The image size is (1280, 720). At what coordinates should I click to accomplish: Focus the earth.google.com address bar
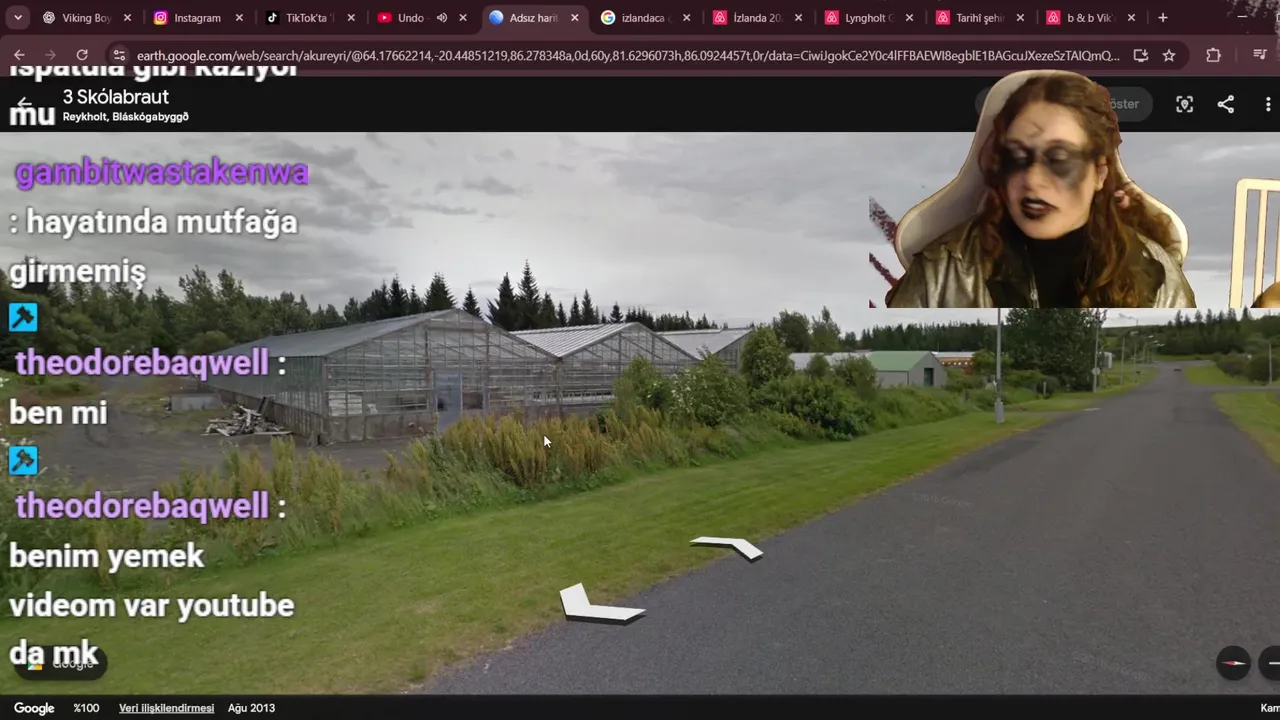click(628, 55)
